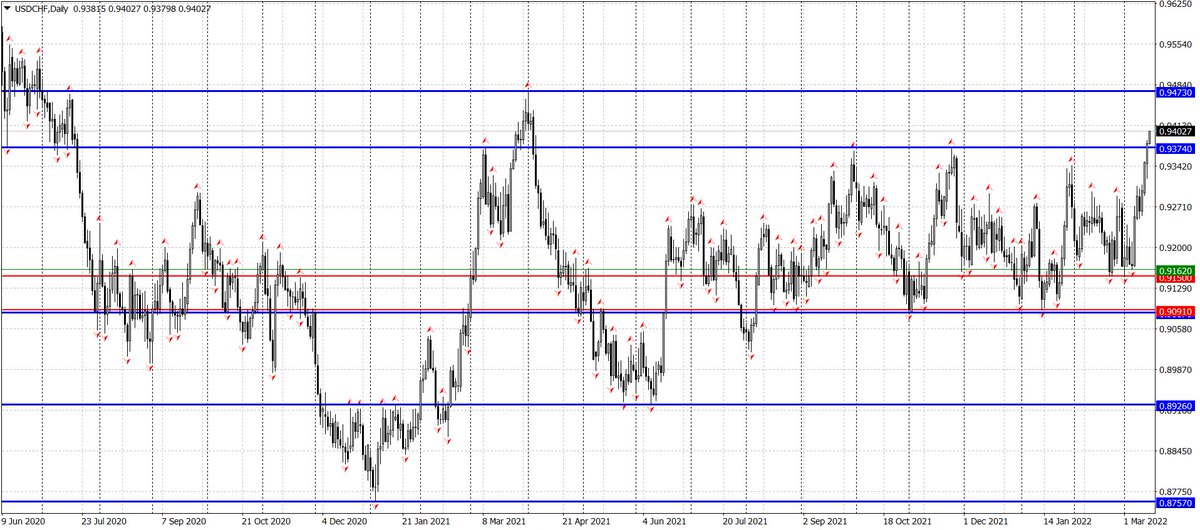Screen dimensions: 1200x530
Task: Select the blue horizontal line at 0.87570
Action: (x=577, y=502)
